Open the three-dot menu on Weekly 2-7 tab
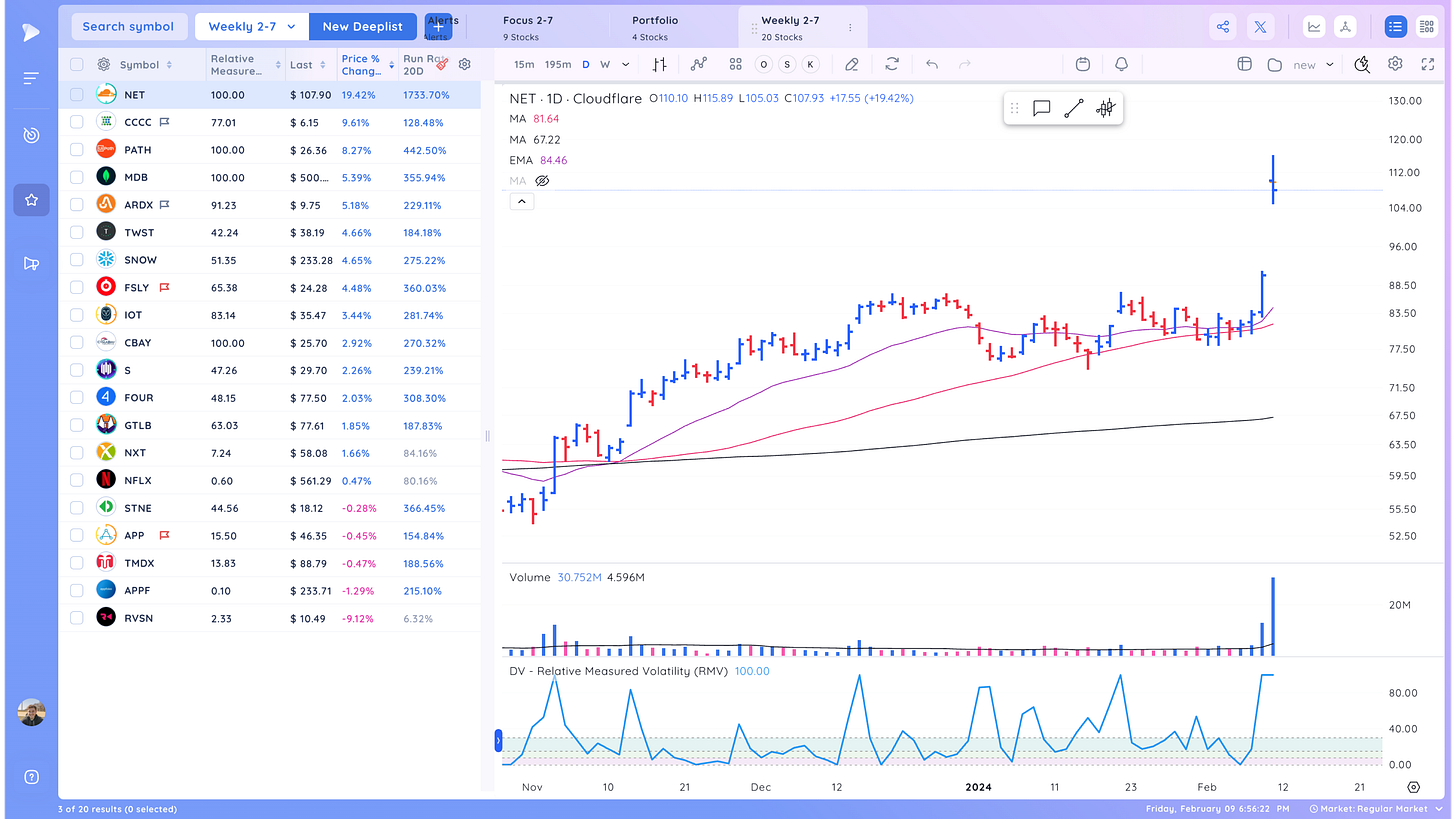 [850, 28]
